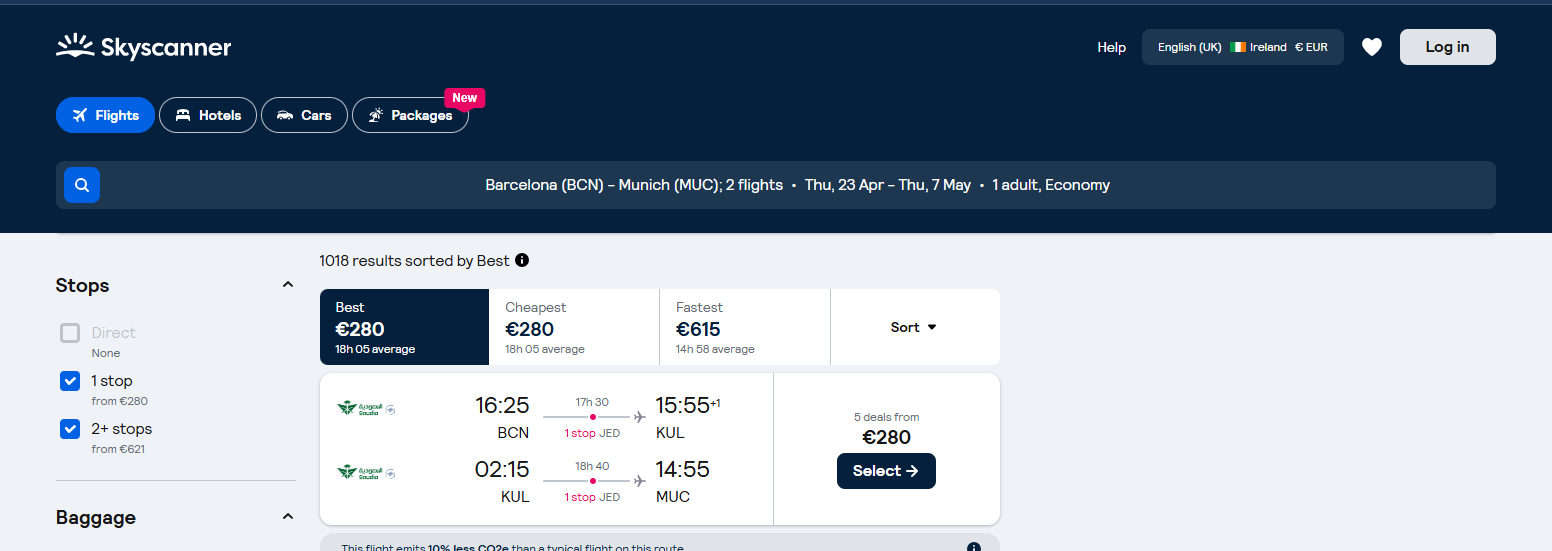This screenshot has width=1552, height=551.
Task: Click the CO2e emissions info icon
Action: click(x=974, y=547)
